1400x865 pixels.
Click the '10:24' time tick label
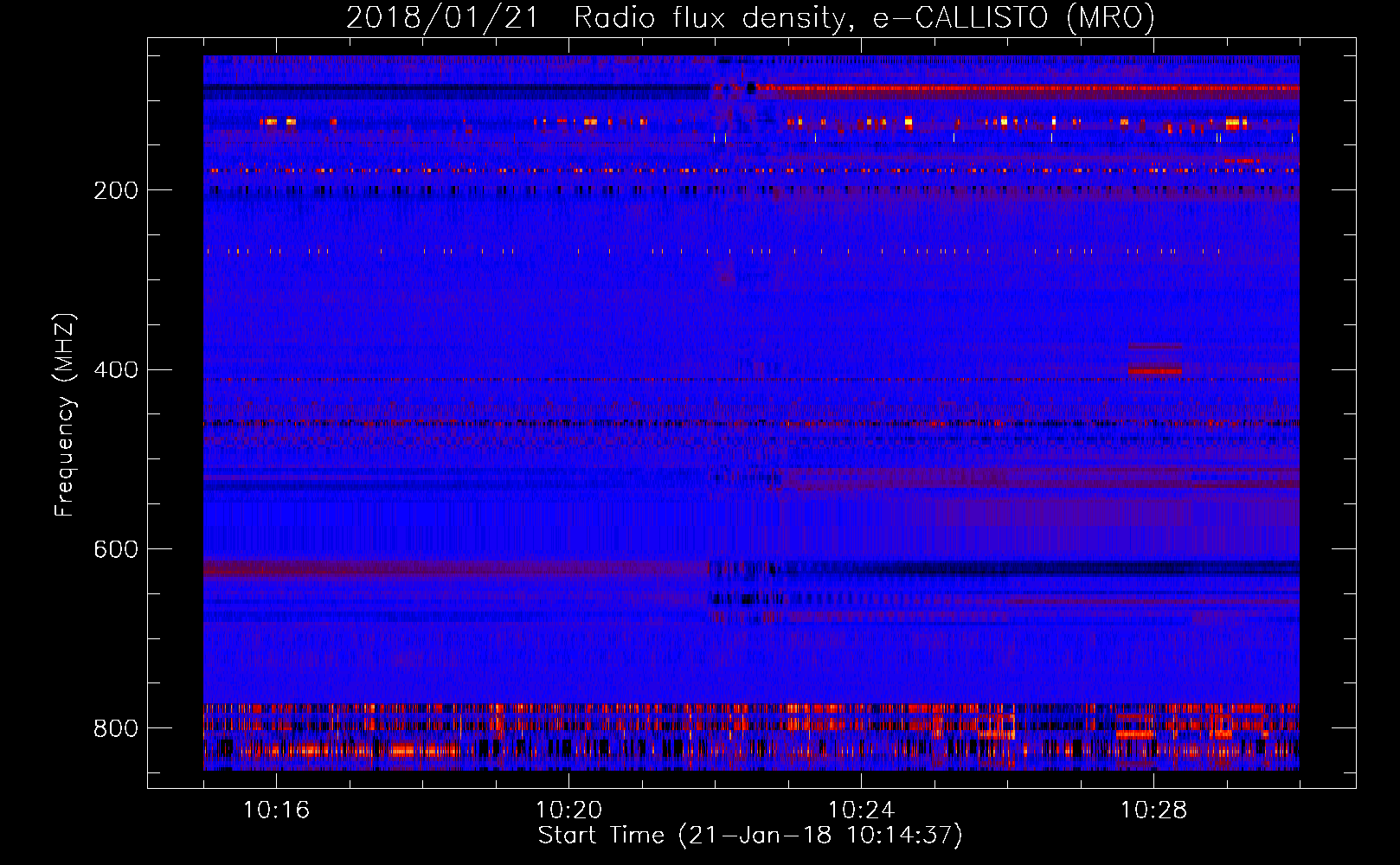[861, 810]
